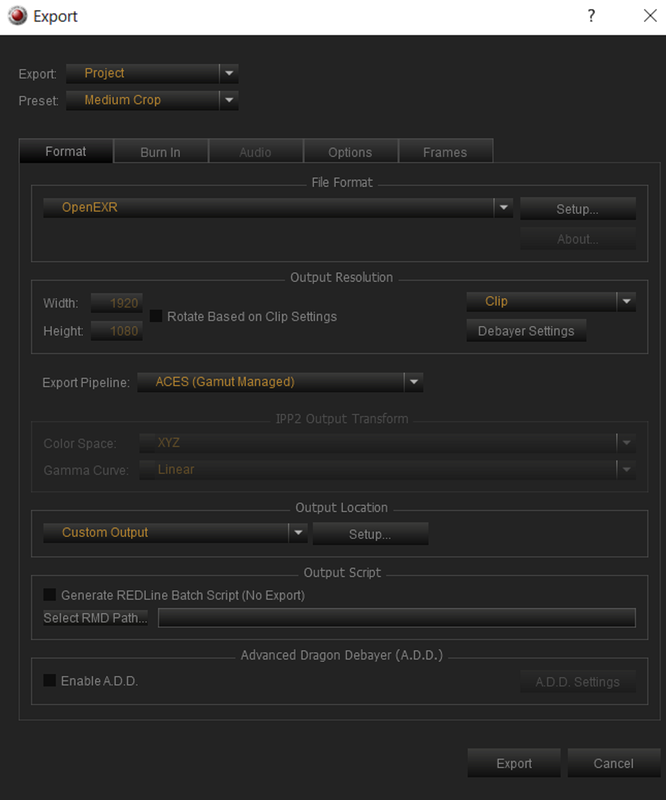
Task: Open the Export scope dropdown showing Project
Action: (x=152, y=73)
